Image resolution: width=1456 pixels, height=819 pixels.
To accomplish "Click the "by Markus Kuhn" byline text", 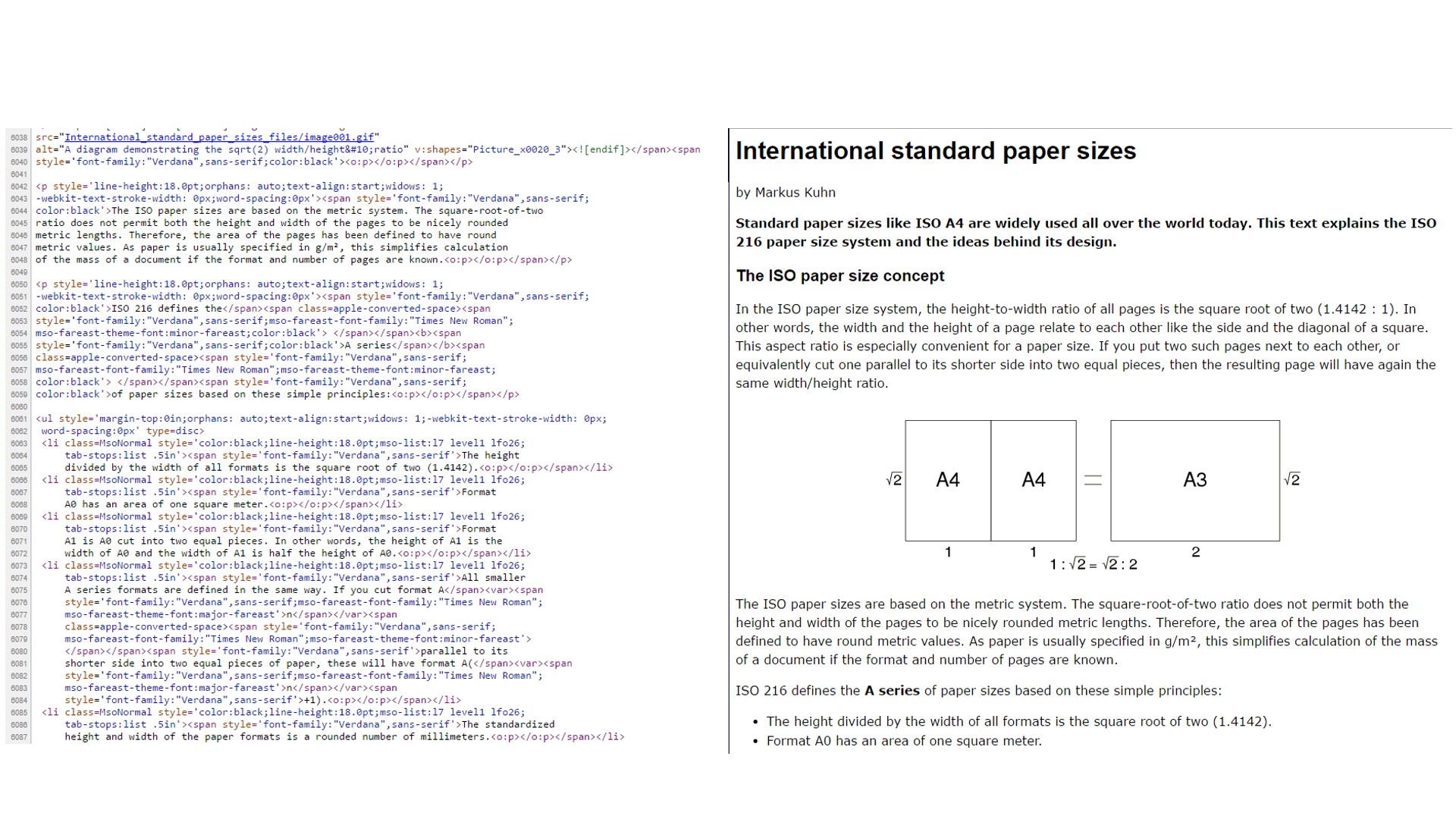I will click(x=785, y=192).
